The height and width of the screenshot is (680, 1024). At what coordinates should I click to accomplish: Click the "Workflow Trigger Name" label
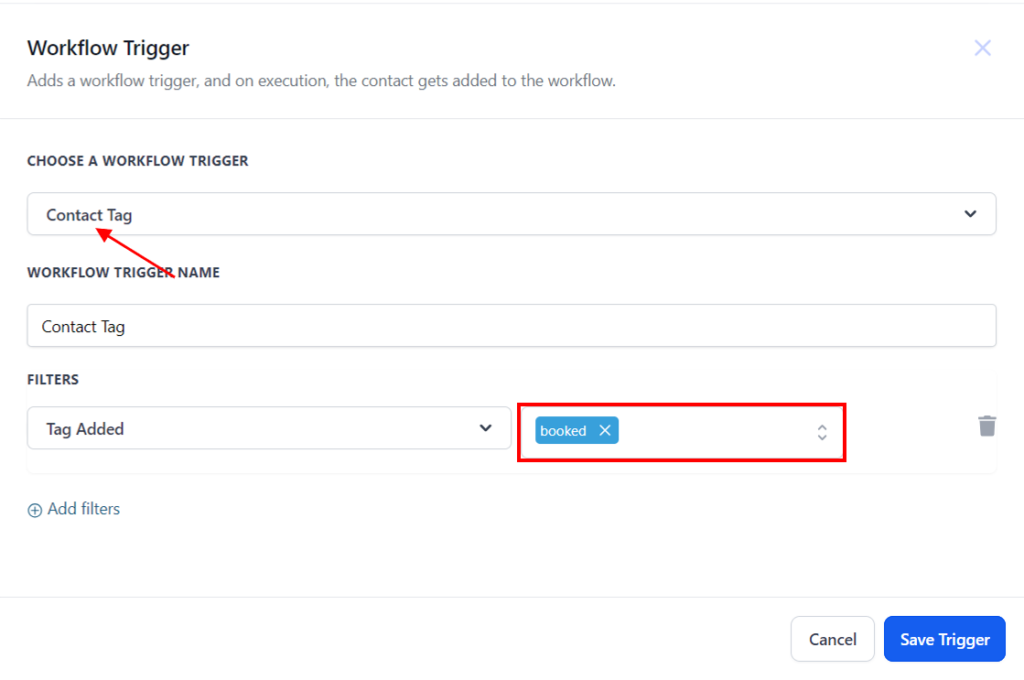(x=123, y=273)
